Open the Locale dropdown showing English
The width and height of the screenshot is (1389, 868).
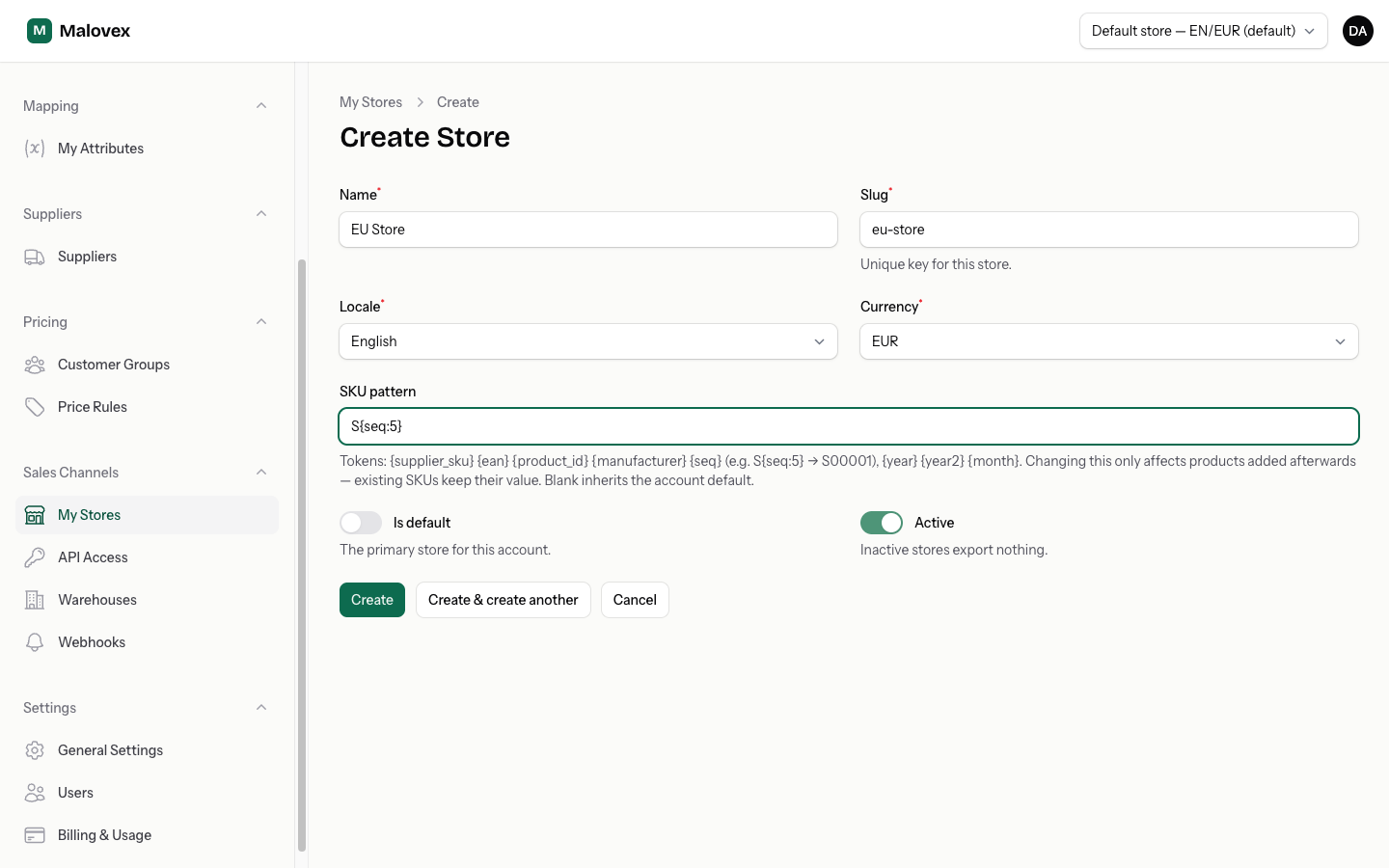tap(588, 341)
